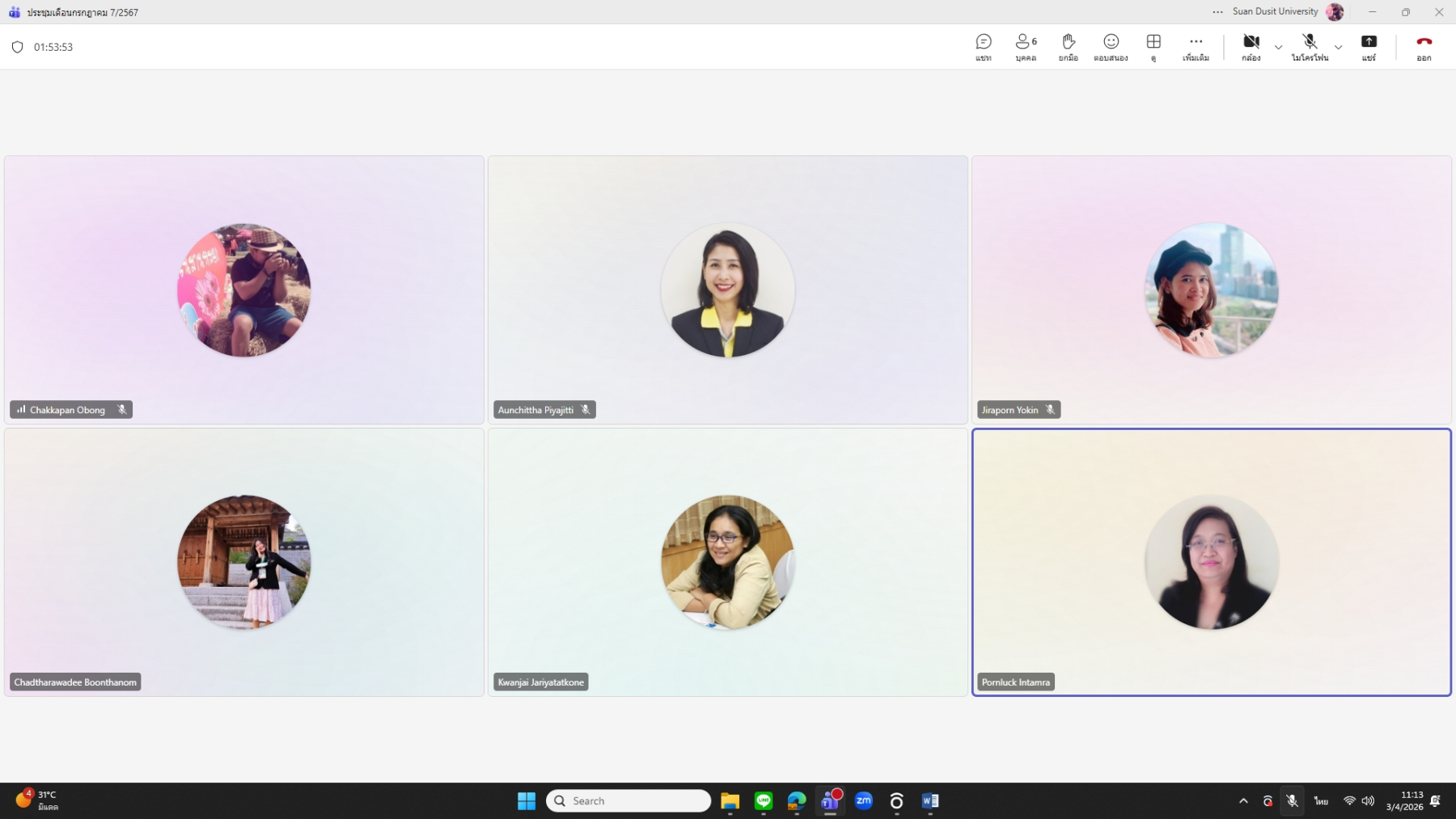Show hidden icons in the system tray
1456x819 pixels.
click(1243, 800)
